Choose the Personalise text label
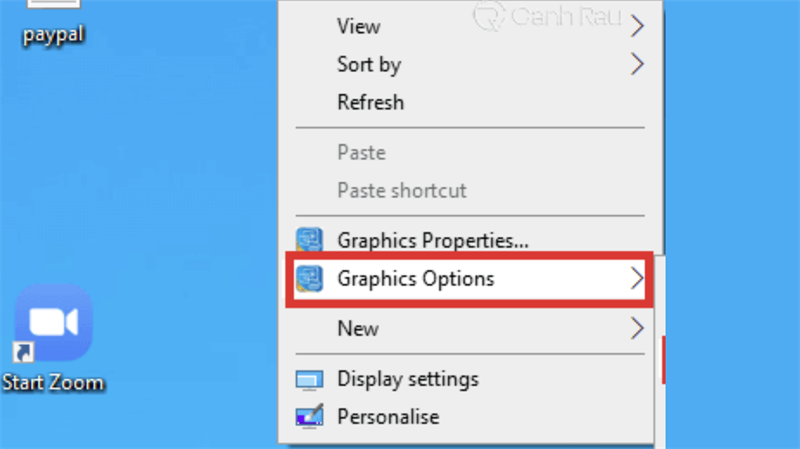Image resolution: width=800 pixels, height=449 pixels. coord(388,416)
